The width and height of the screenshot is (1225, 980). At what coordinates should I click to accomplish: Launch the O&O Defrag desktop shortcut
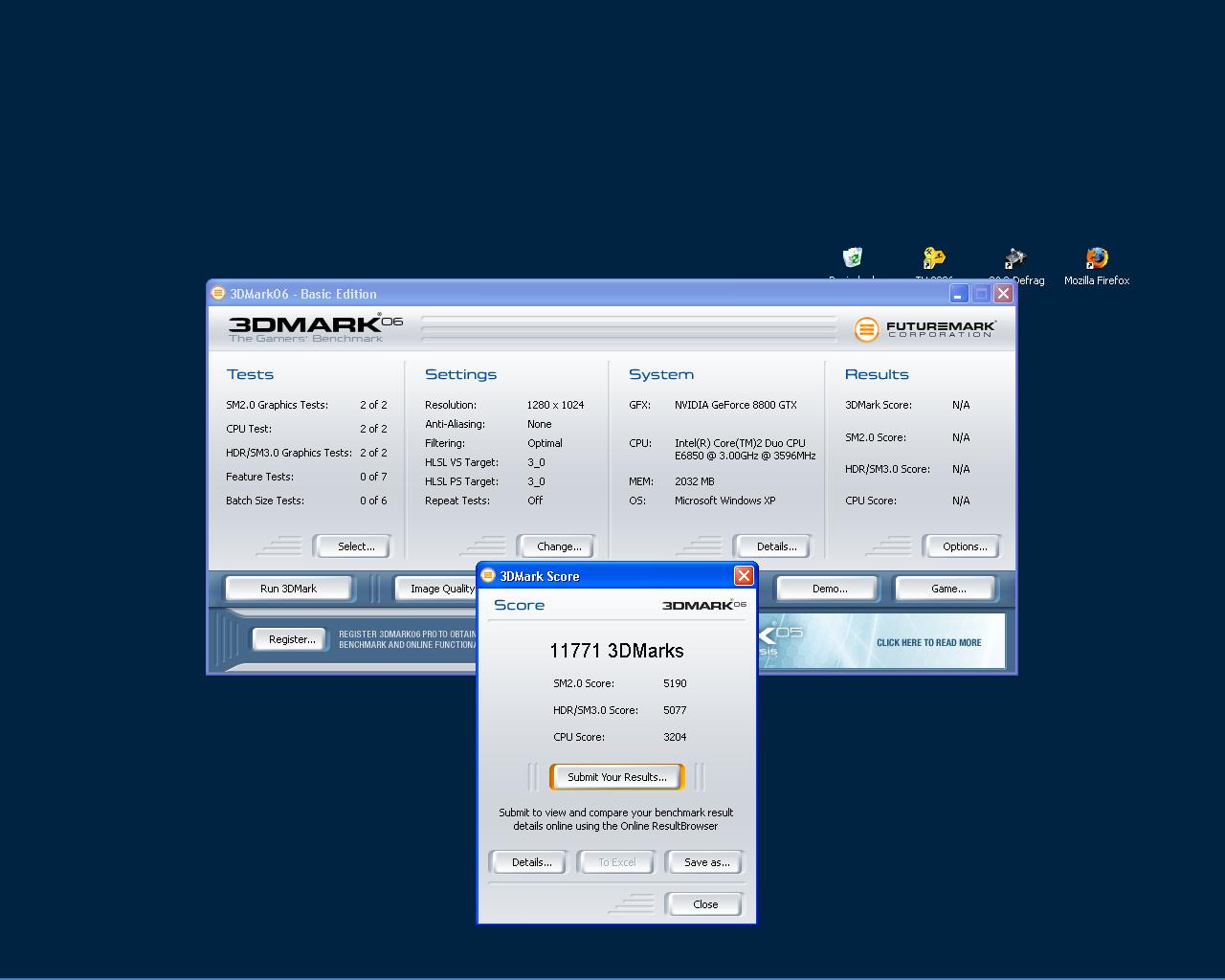tap(1015, 259)
